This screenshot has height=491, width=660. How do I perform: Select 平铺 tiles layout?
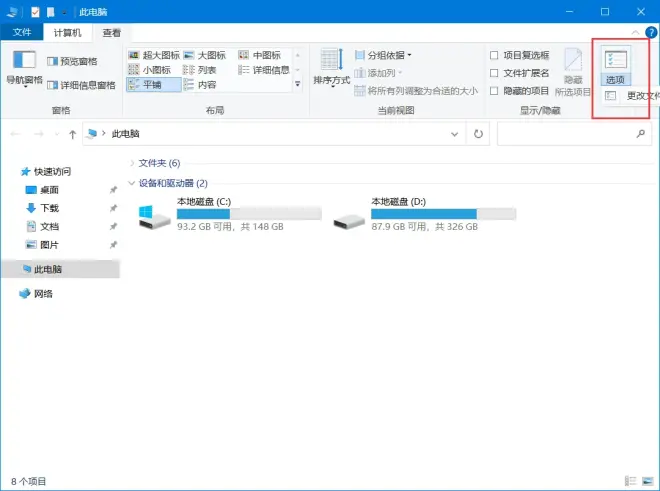154,85
